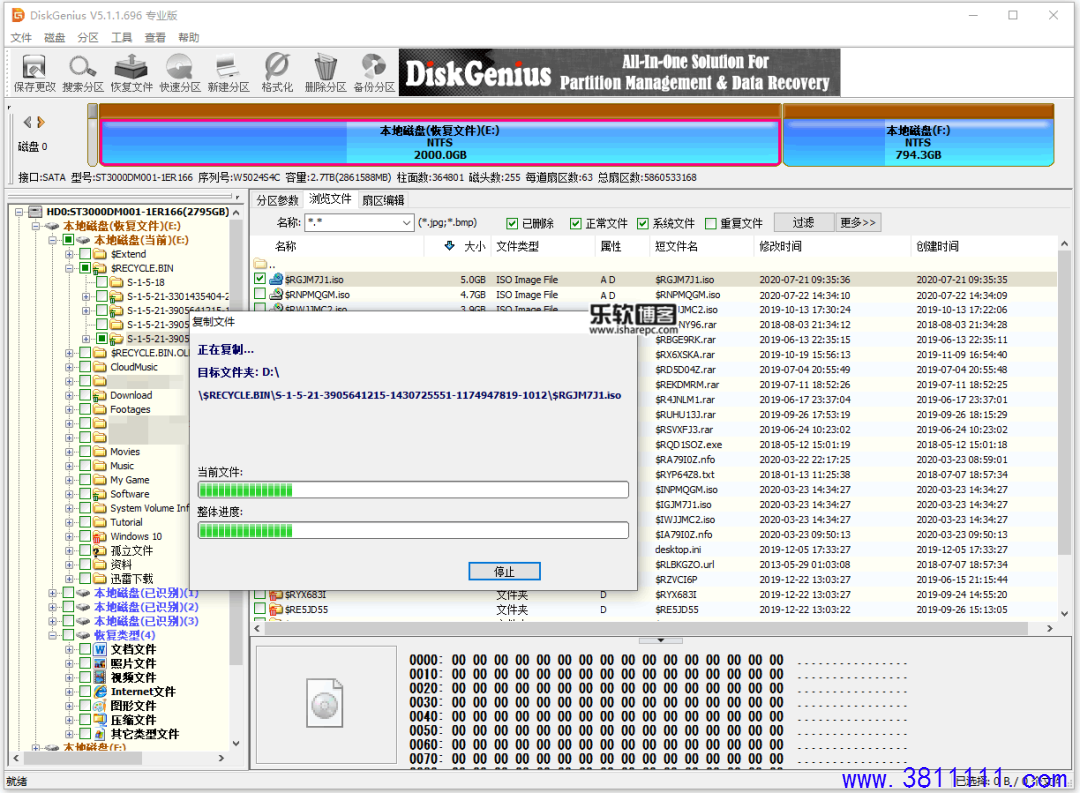Click the 过滤 filter button
The height and width of the screenshot is (793, 1080).
point(803,223)
